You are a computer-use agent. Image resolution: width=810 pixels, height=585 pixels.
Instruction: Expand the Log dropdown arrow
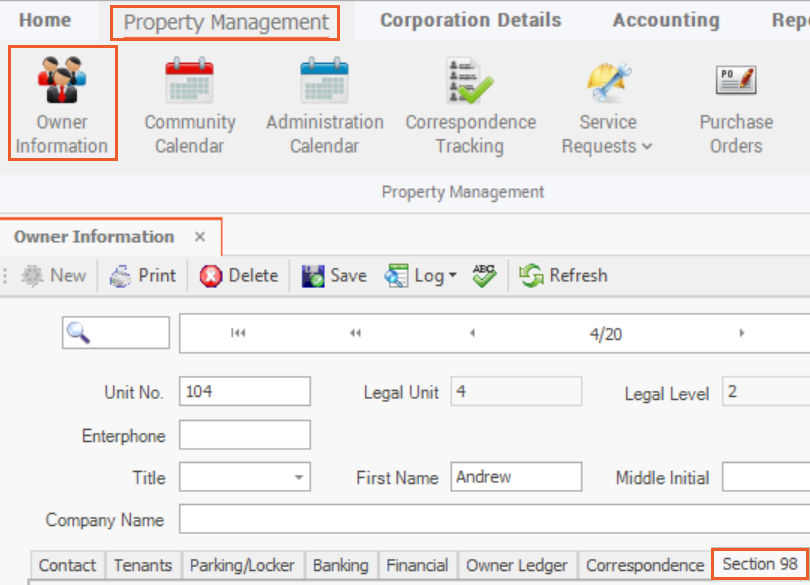pos(452,277)
